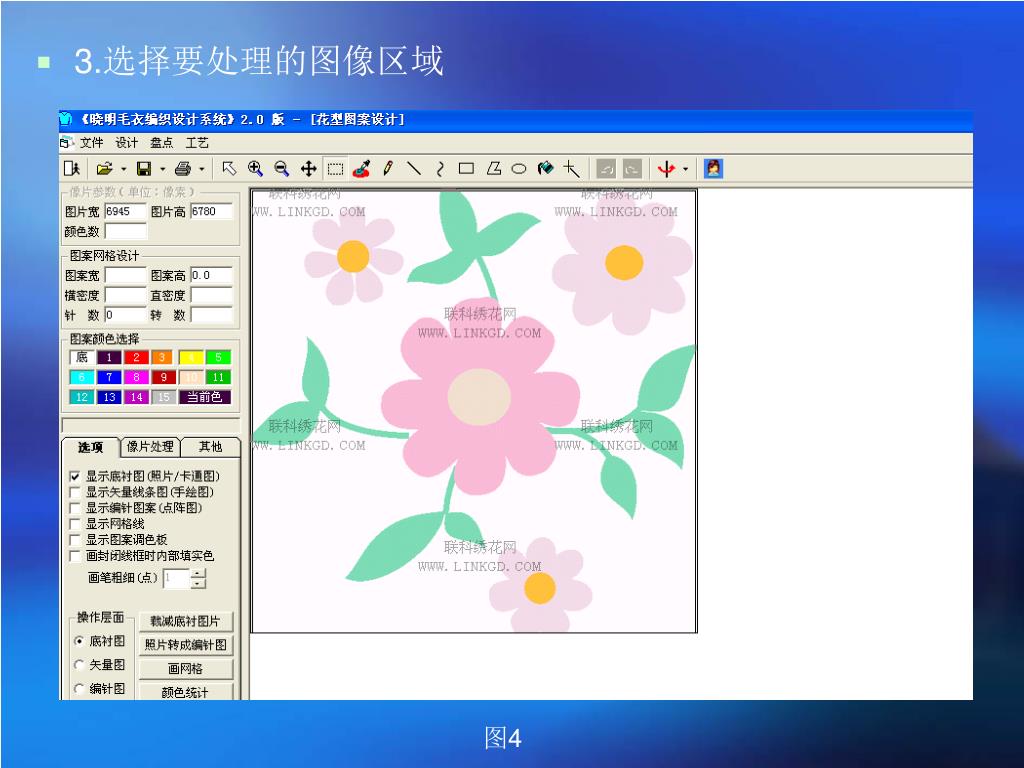Select the crosshair cut tool
1024x768 pixels.
click(x=572, y=169)
